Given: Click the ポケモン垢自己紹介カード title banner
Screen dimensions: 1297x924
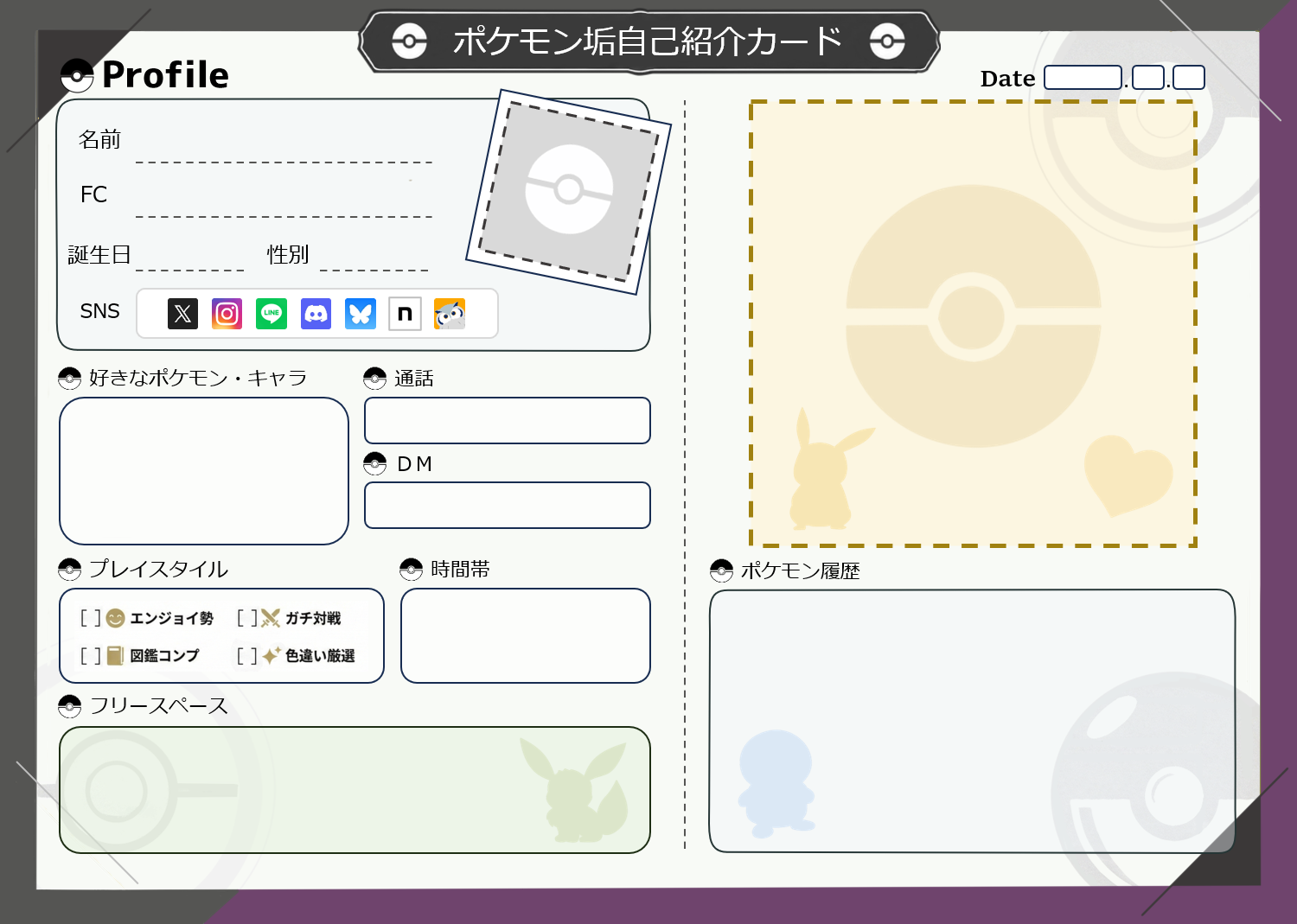Looking at the screenshot, I should [x=648, y=41].
